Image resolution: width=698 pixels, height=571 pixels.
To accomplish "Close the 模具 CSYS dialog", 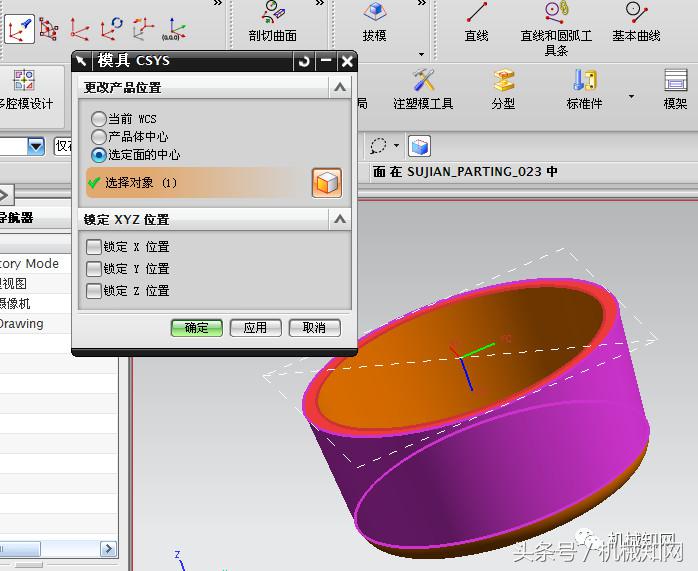I will point(347,61).
